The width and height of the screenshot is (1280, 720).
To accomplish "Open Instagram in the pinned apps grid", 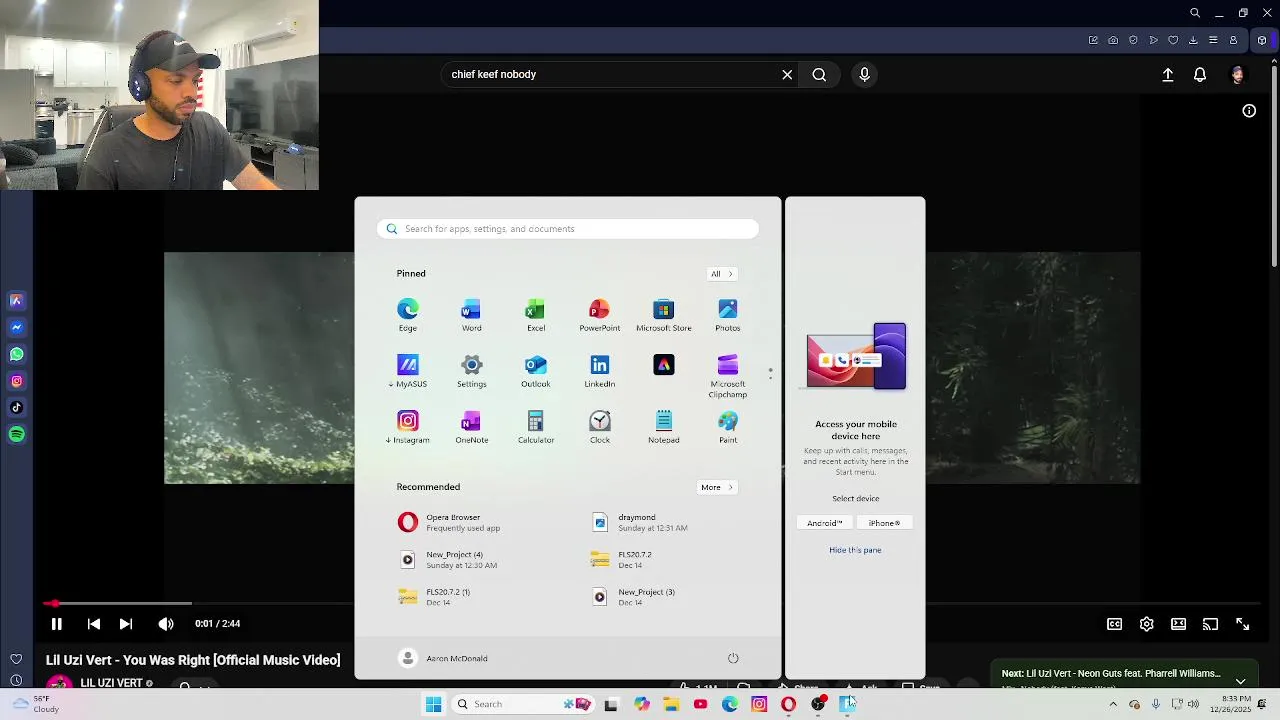I will click(x=407, y=427).
